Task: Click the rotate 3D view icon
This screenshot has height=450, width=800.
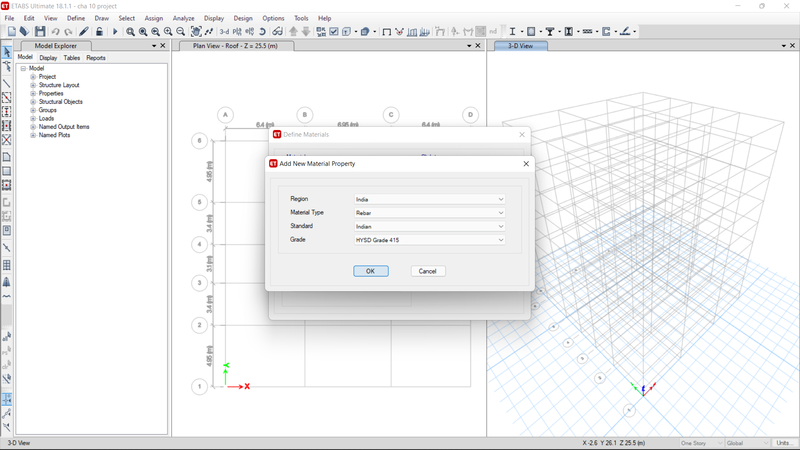Action: click(262, 32)
